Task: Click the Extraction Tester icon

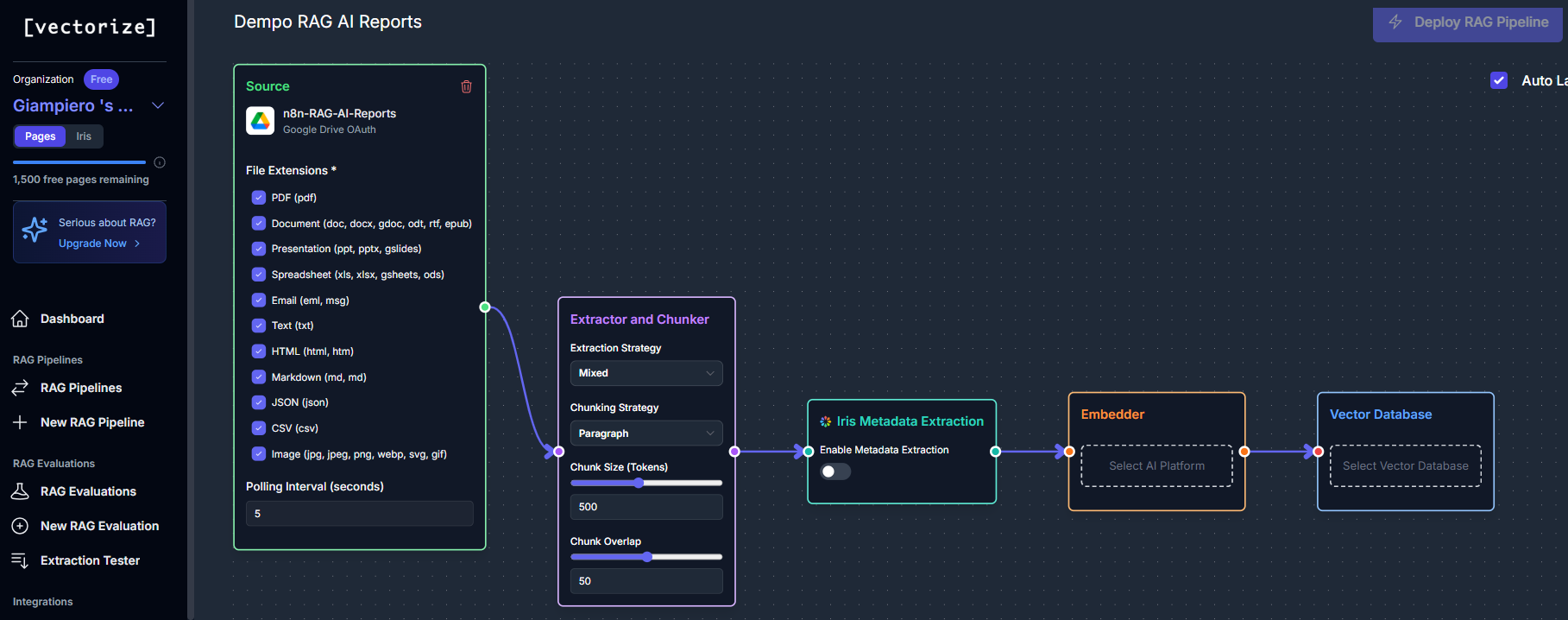Action: coord(20,560)
